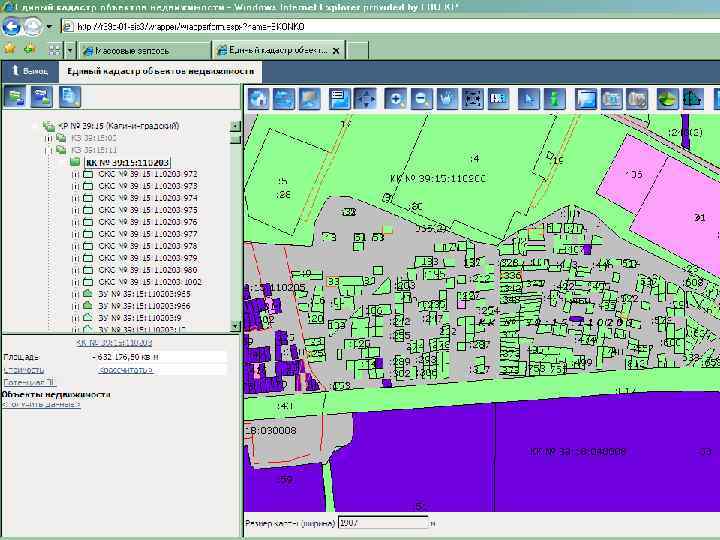
Task: Click the green info identify tool
Action: (556, 98)
